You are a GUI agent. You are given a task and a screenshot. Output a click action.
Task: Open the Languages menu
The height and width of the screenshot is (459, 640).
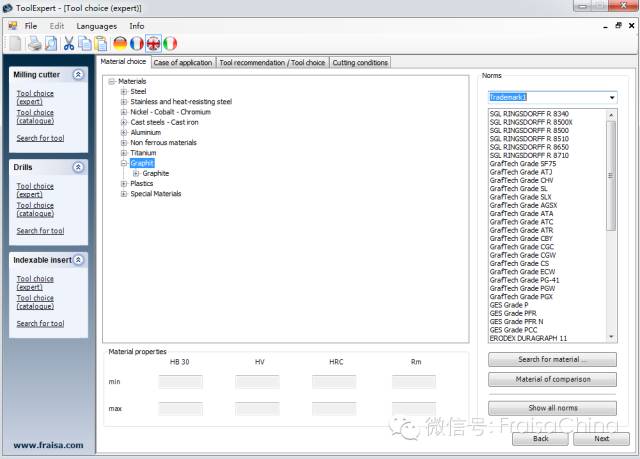96,26
